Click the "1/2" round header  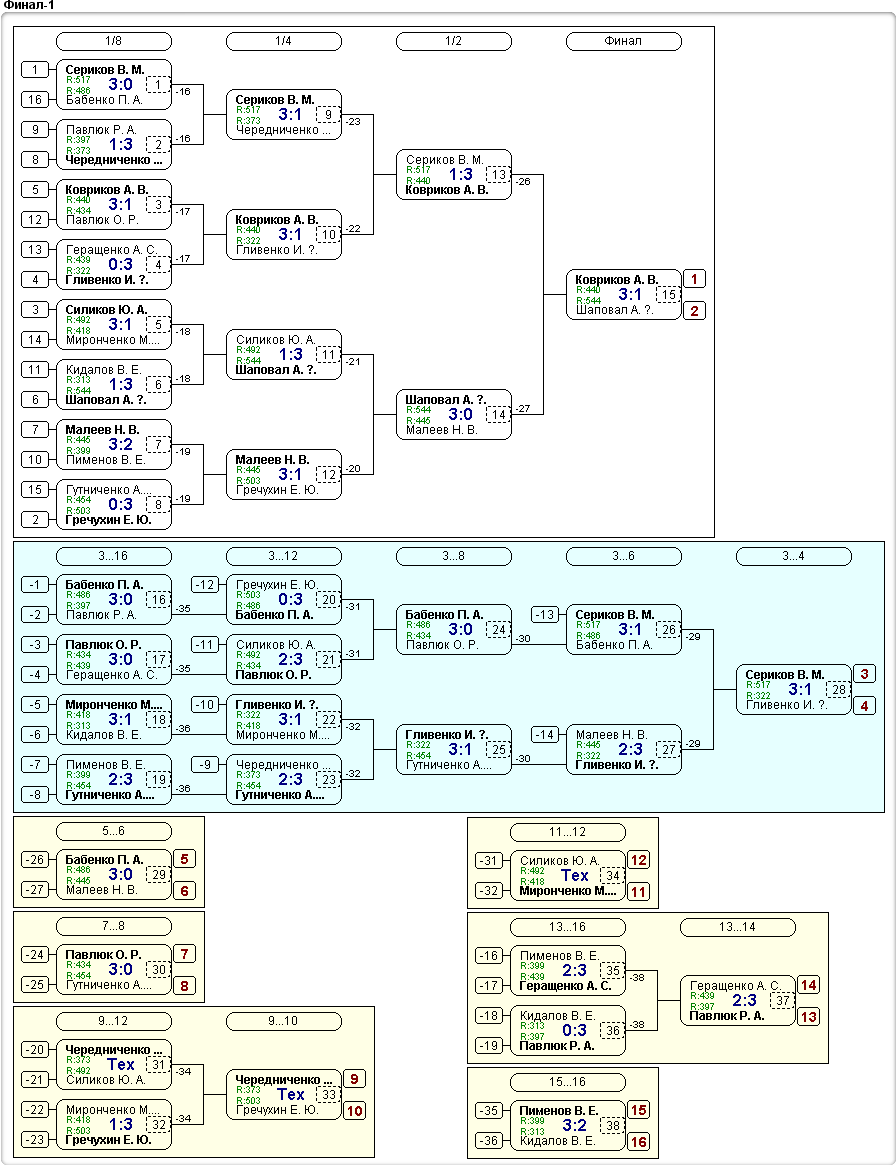pyautogui.click(x=453, y=41)
